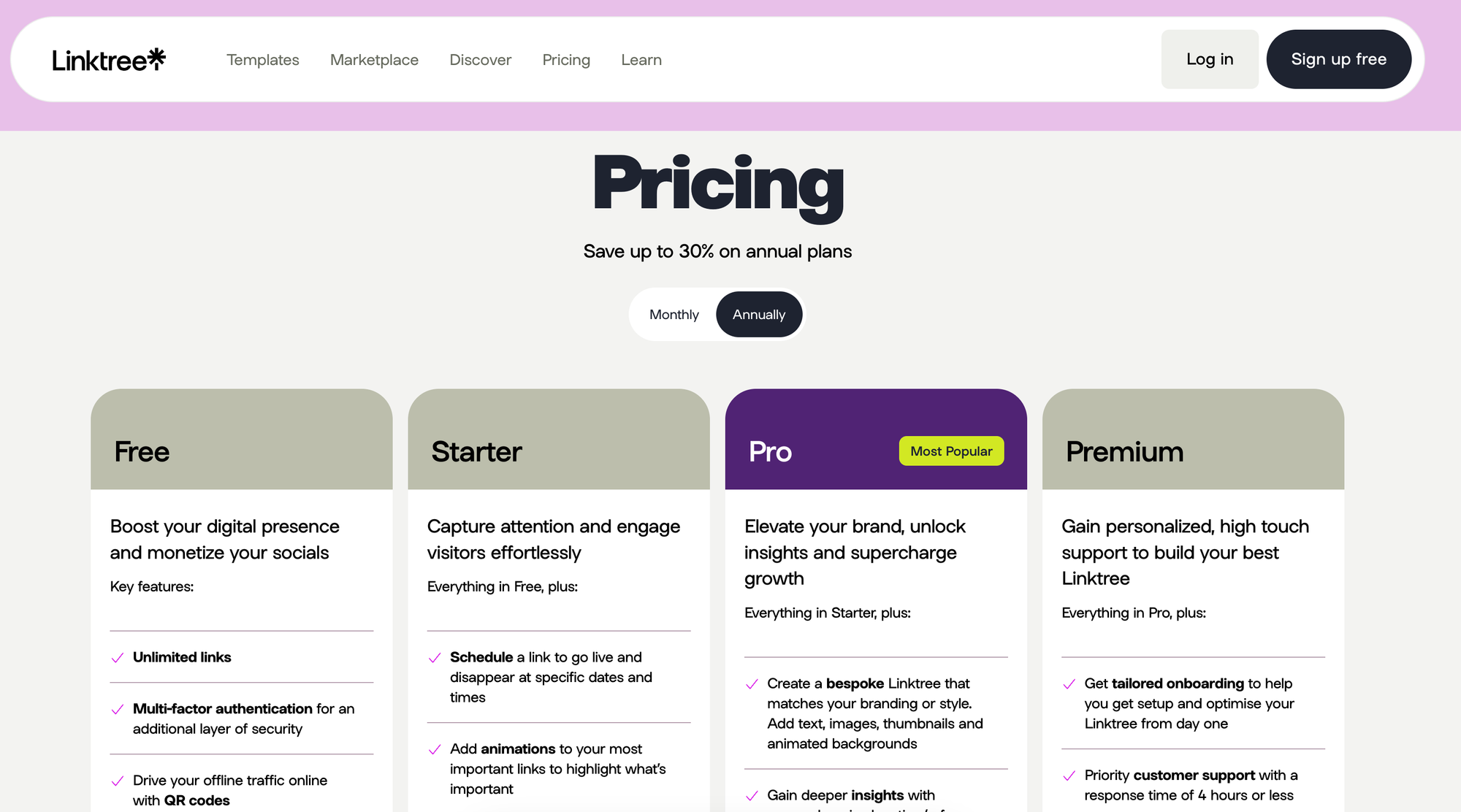Click the Templates navigation icon
1461x812 pixels.
coord(262,59)
